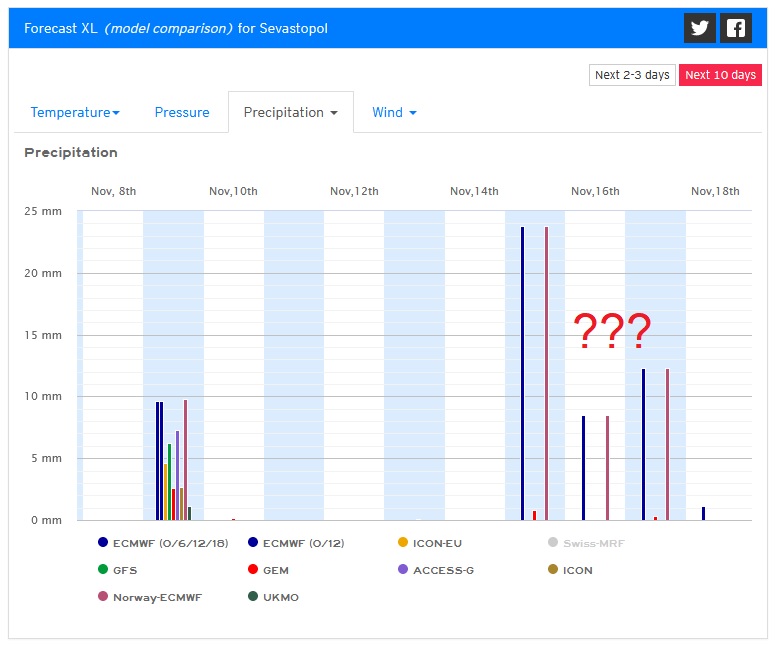Share forecast on Facebook icon
This screenshot has width=775, height=645.
tap(735, 28)
